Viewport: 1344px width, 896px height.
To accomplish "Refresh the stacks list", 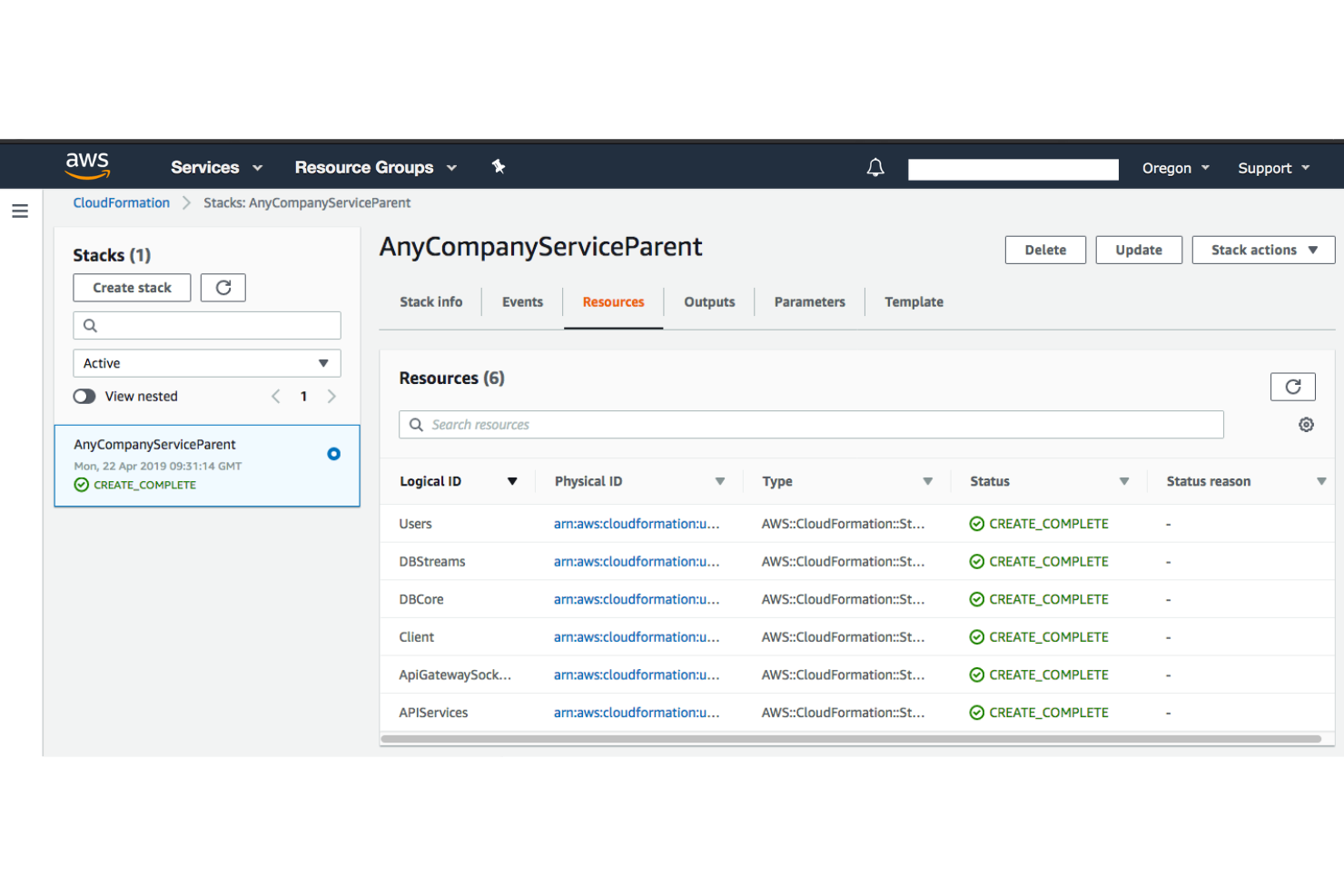I will pyautogui.click(x=222, y=288).
